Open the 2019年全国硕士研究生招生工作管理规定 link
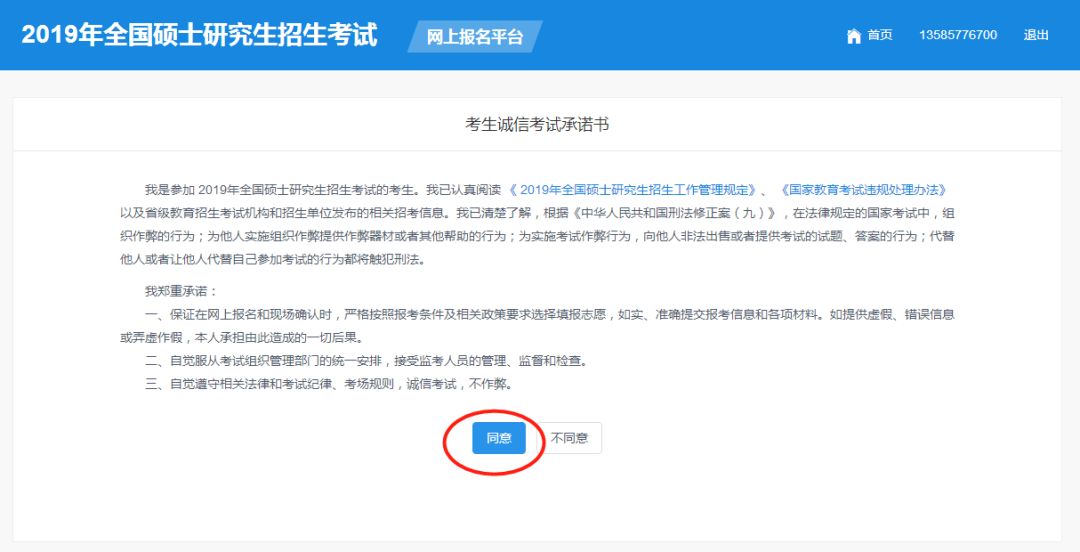This screenshot has height=552, width=1080. click(x=632, y=190)
